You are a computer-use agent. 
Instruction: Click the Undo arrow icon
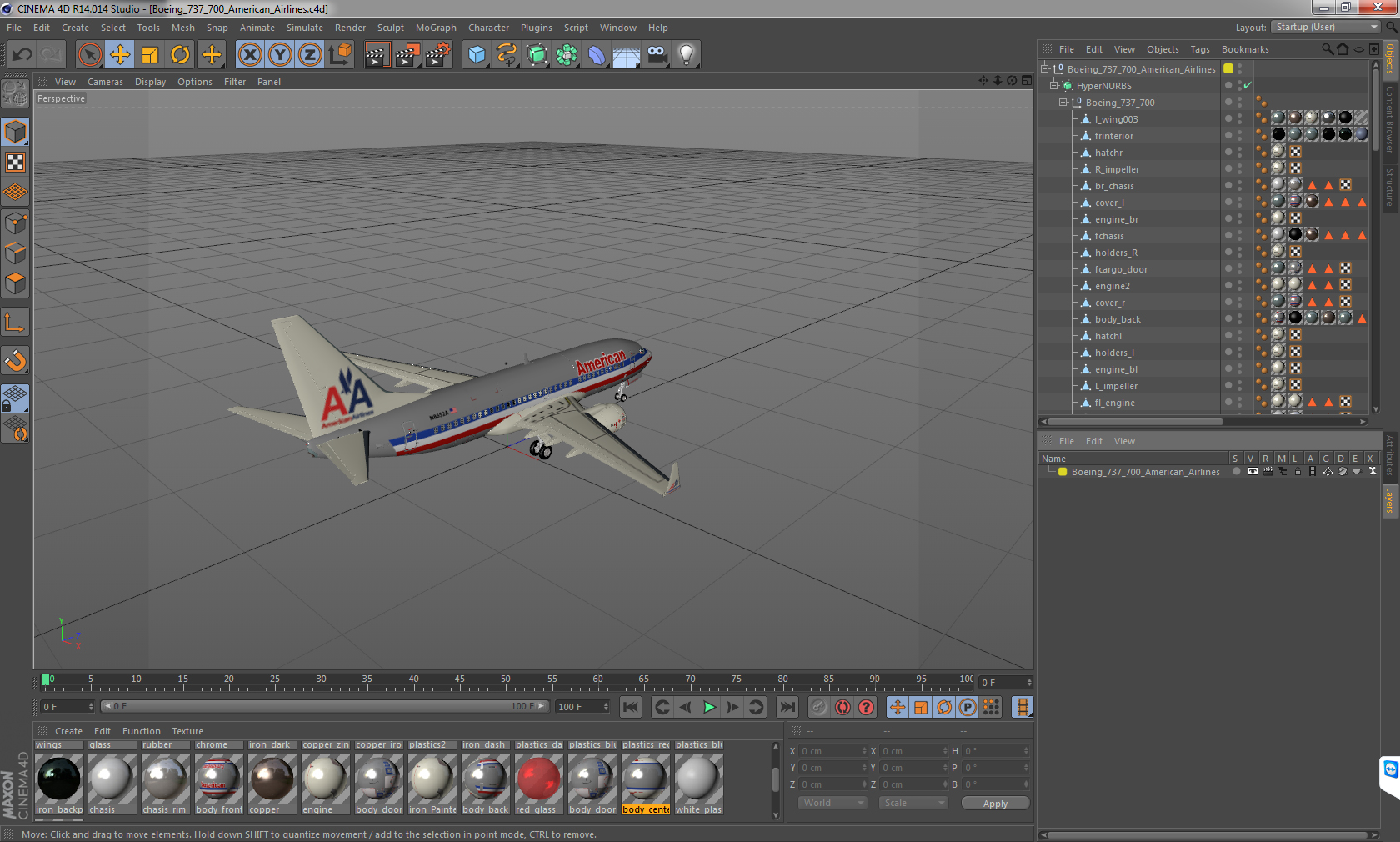tap(22, 55)
